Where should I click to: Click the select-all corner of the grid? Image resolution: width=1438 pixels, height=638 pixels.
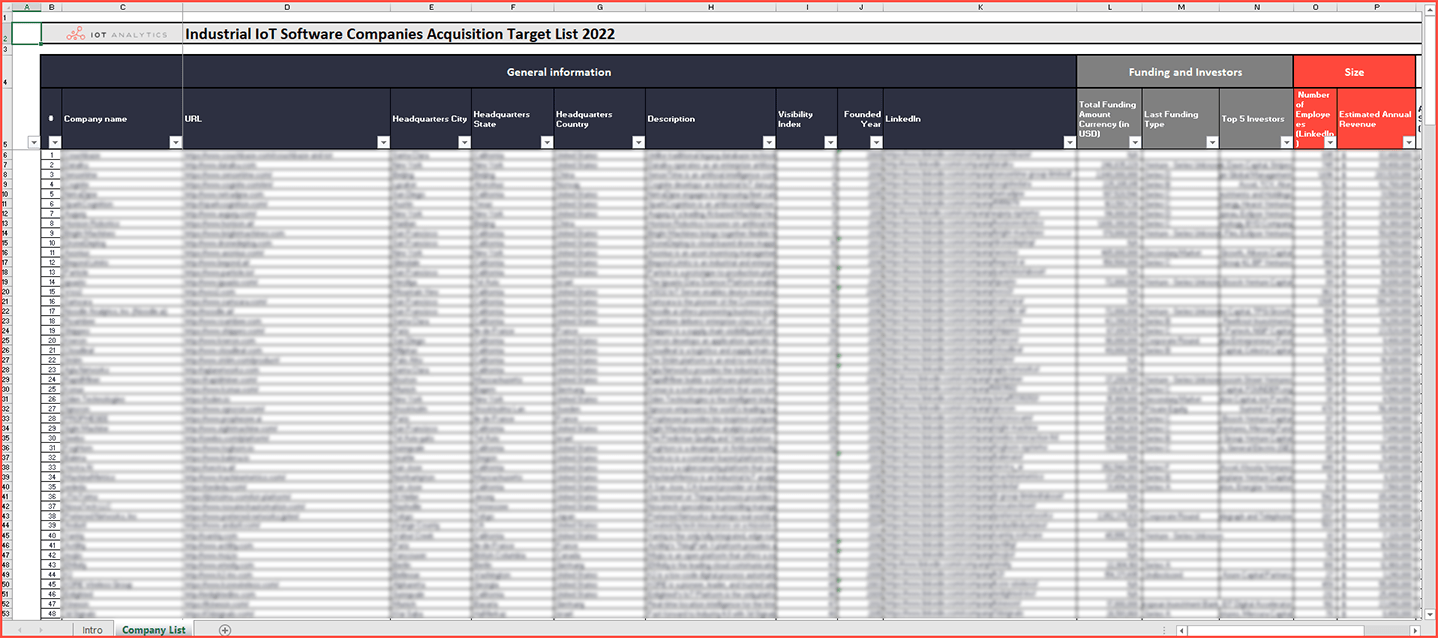click(10, 8)
